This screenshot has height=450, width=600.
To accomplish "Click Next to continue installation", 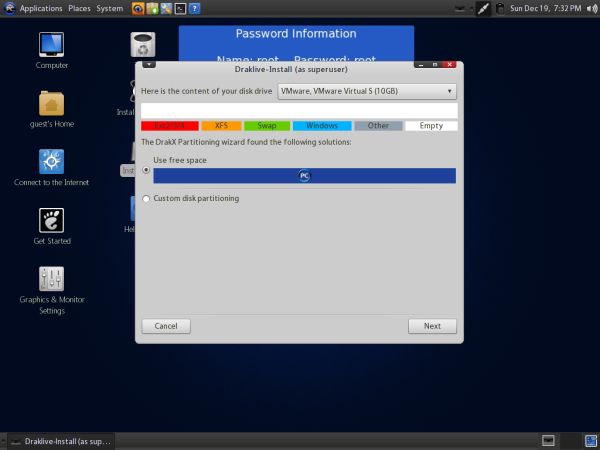I will pyautogui.click(x=432, y=326).
